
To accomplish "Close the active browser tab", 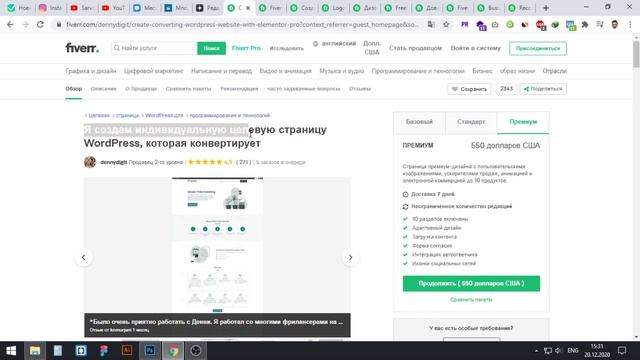I will pyautogui.click(x=248, y=8).
